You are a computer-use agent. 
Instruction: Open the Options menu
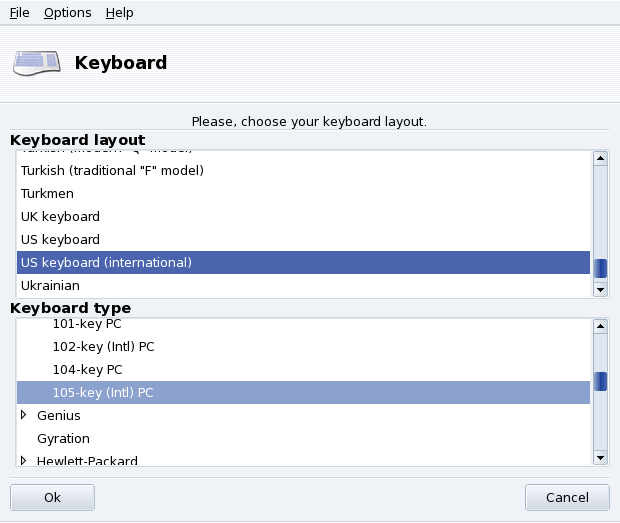(x=67, y=13)
